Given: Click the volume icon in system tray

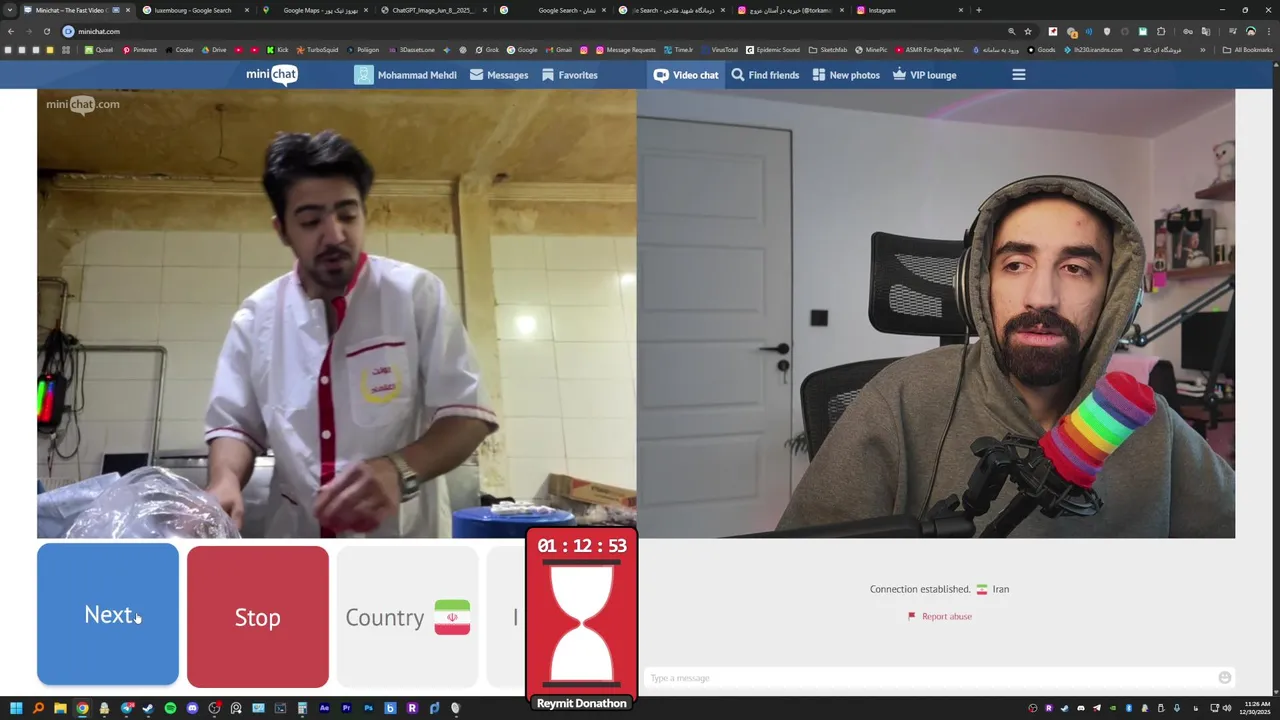Looking at the screenshot, I should click(x=1227, y=708).
